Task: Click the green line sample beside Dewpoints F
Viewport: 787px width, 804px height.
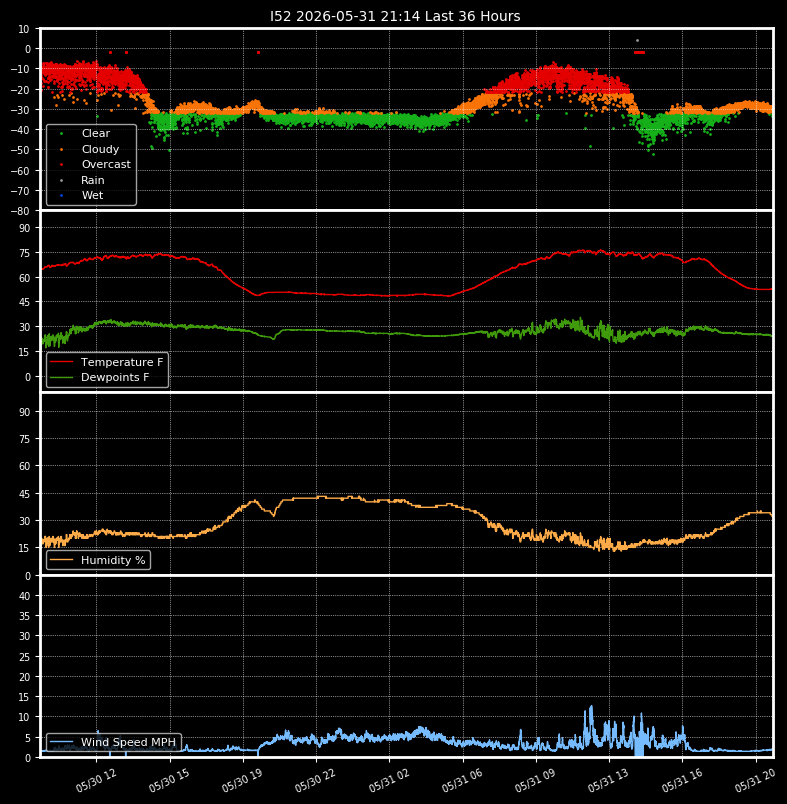Action: [x=62, y=377]
